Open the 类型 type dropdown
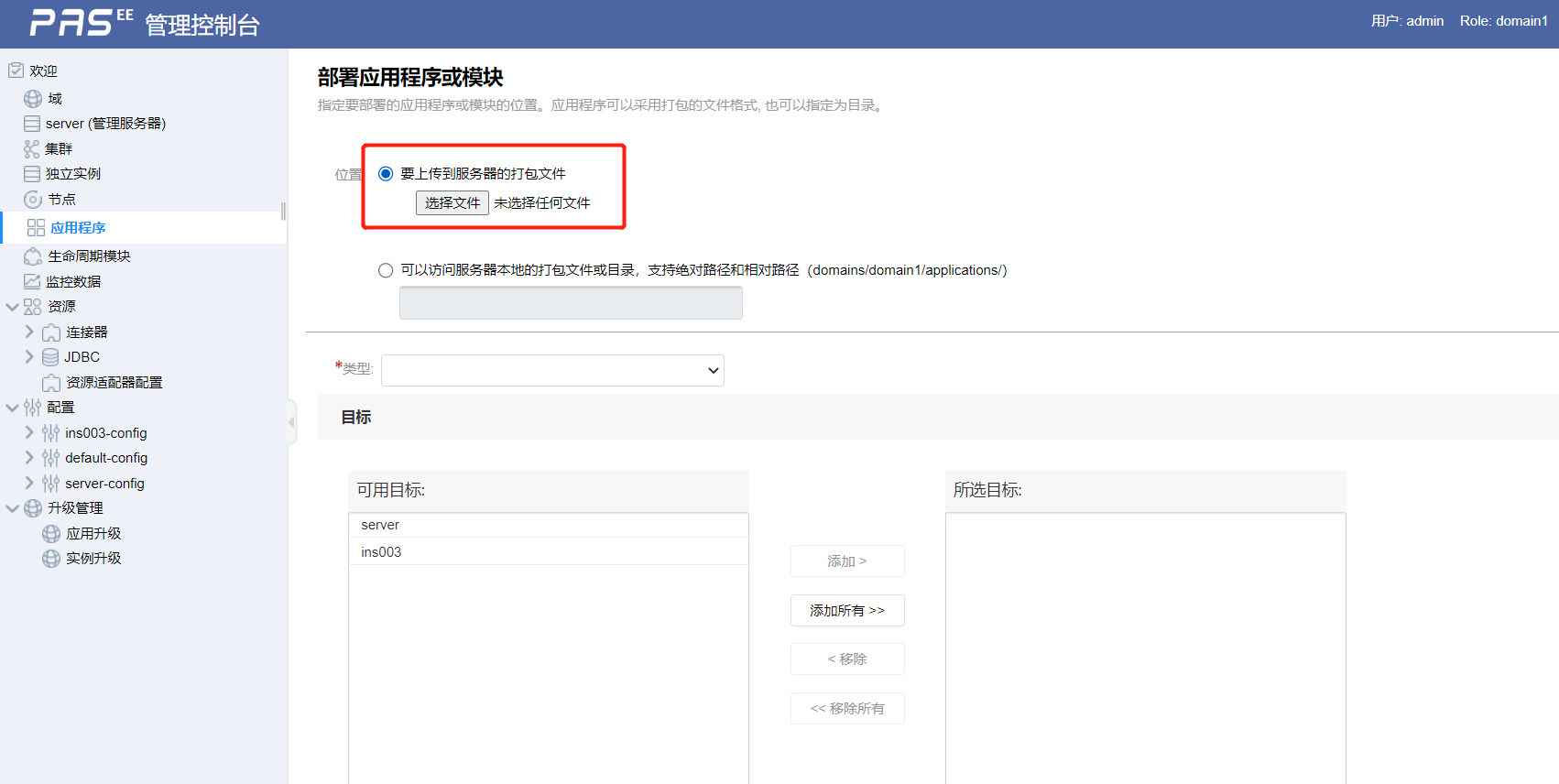 (552, 370)
